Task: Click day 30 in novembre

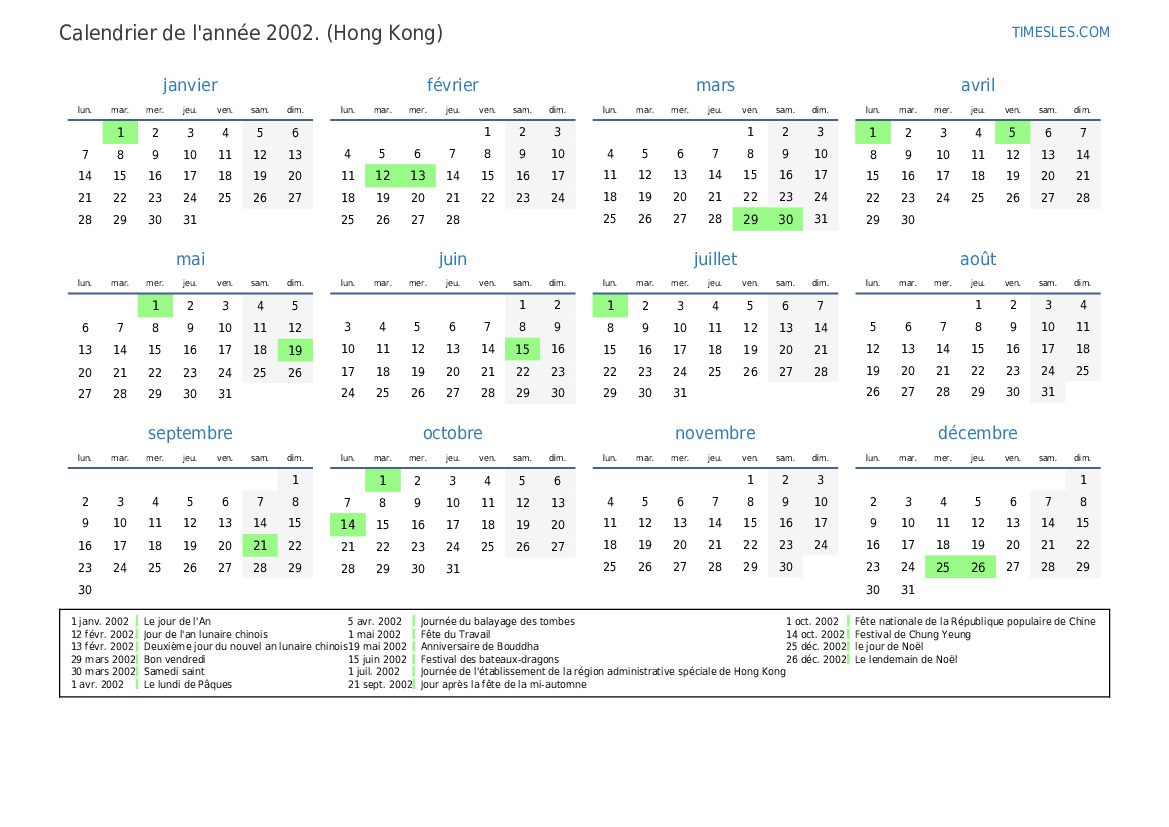Action: click(x=785, y=567)
